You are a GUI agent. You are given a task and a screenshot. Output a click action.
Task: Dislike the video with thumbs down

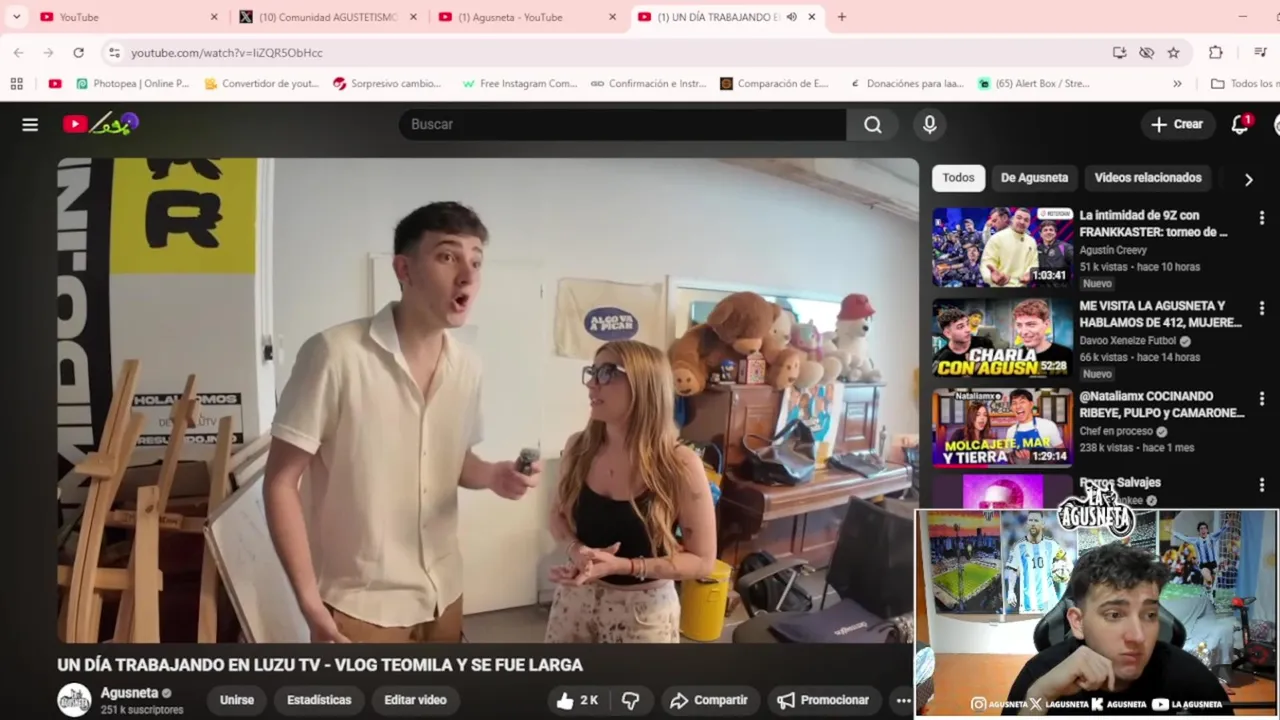pyautogui.click(x=630, y=700)
